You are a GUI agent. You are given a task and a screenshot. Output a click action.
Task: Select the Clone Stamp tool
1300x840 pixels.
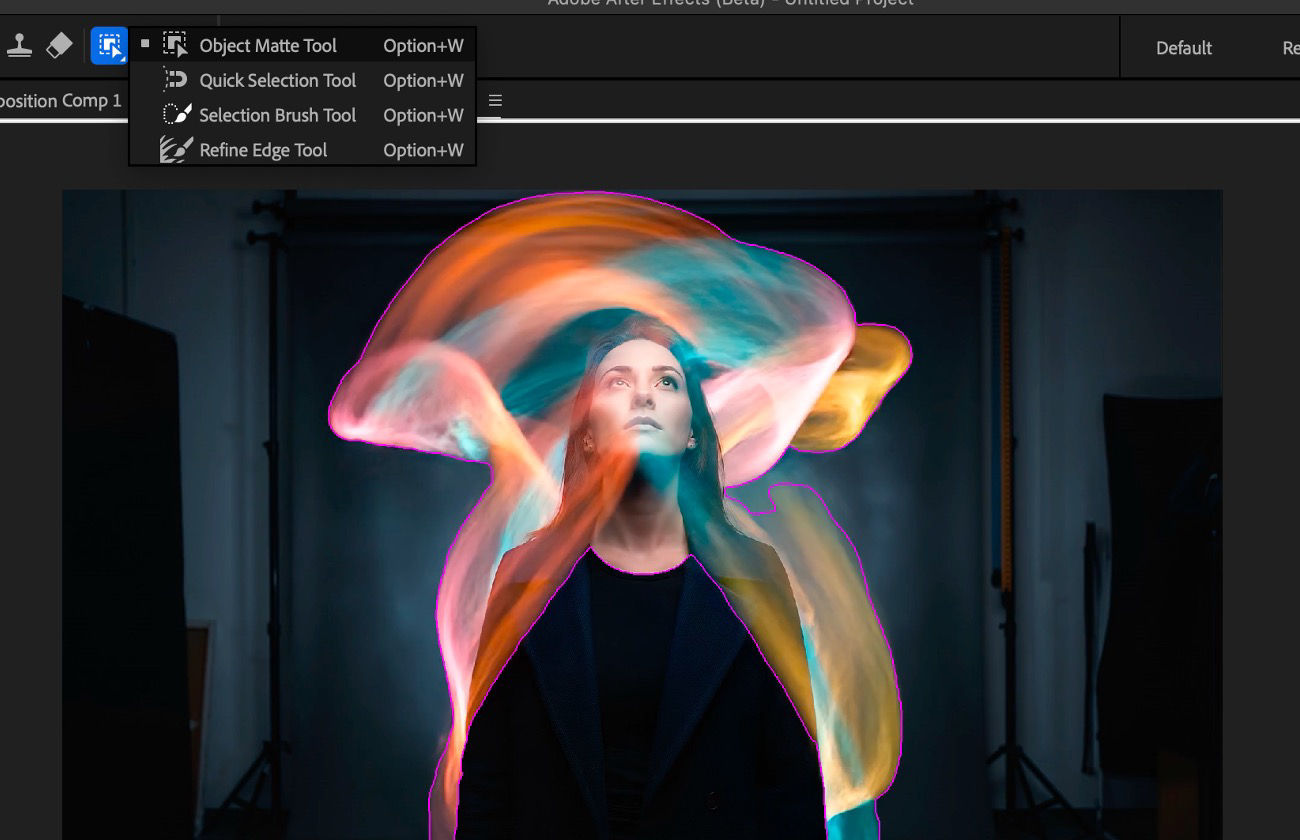coord(20,45)
